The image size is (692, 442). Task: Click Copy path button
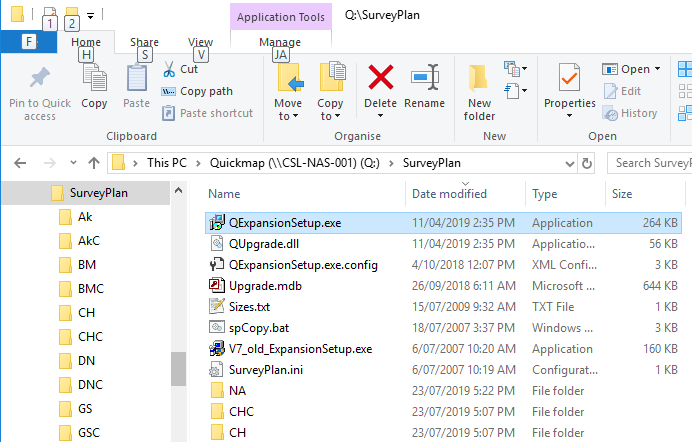click(x=206, y=91)
